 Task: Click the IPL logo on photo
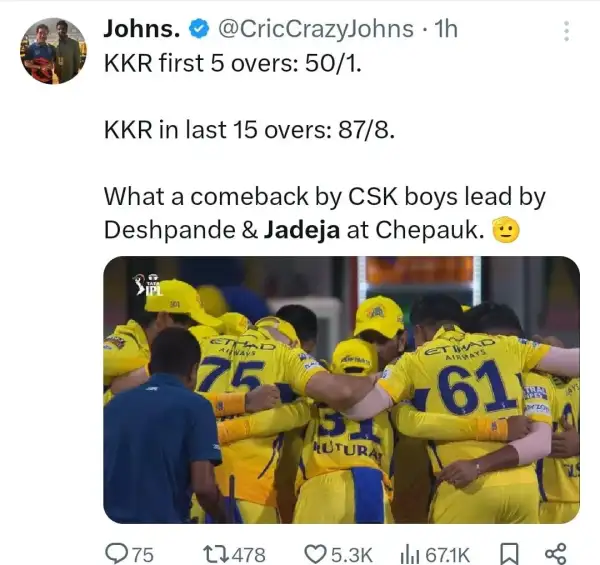148,285
